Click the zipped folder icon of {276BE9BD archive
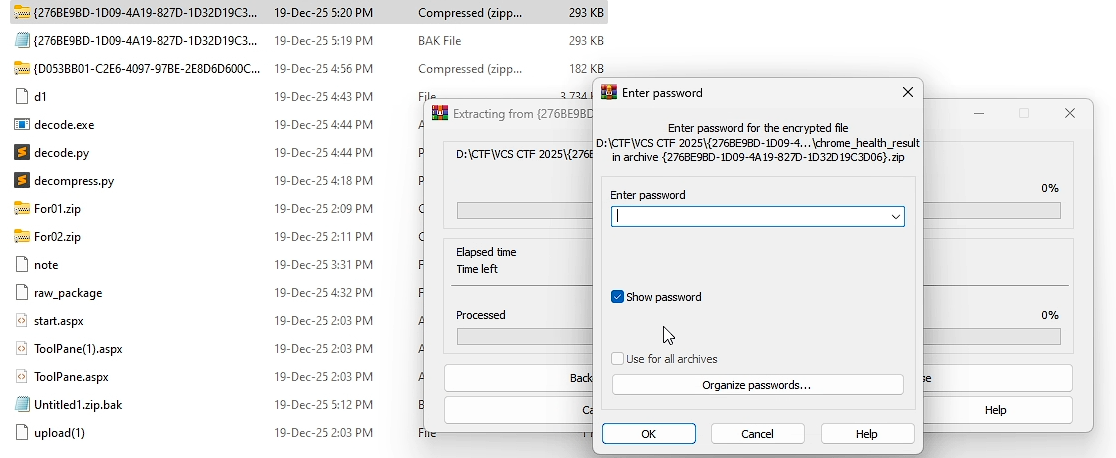Screen dimensions: 1116x458 tap(21, 12)
